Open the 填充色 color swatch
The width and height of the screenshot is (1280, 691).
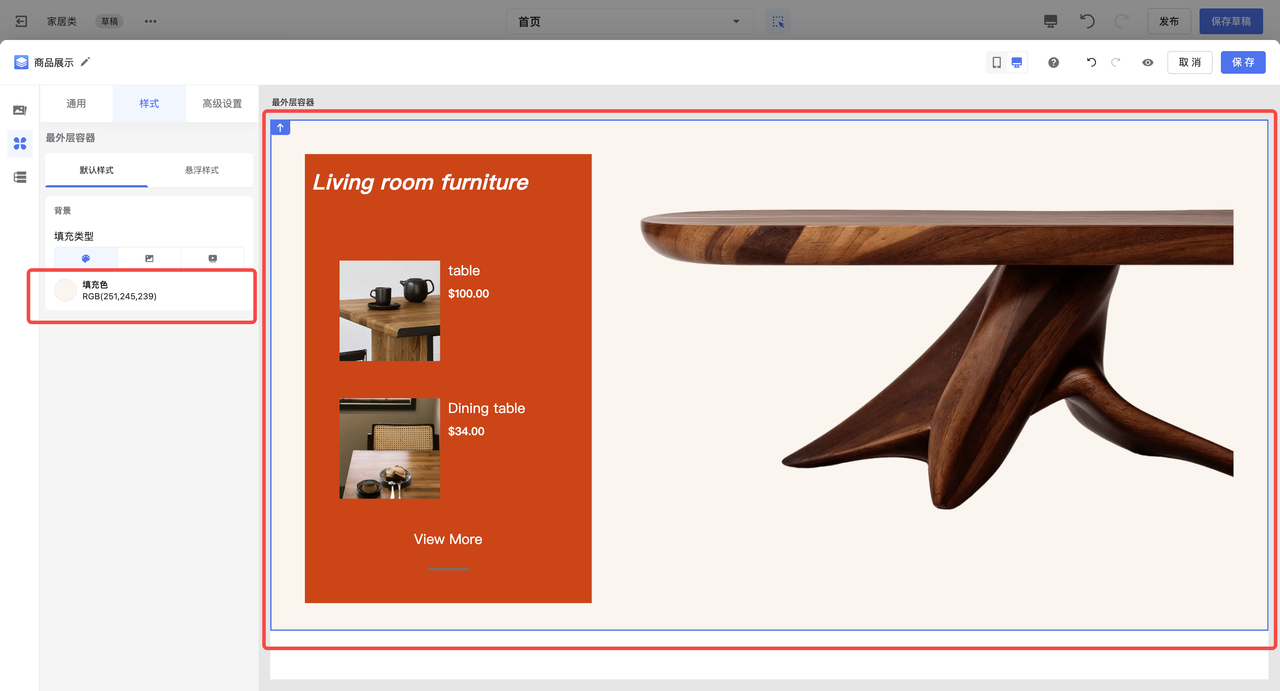pos(66,290)
